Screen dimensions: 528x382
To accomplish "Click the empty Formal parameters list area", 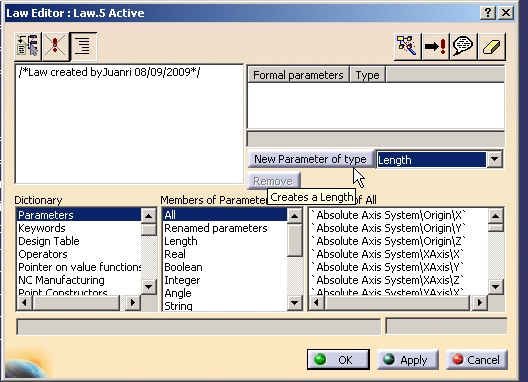I will [376, 105].
